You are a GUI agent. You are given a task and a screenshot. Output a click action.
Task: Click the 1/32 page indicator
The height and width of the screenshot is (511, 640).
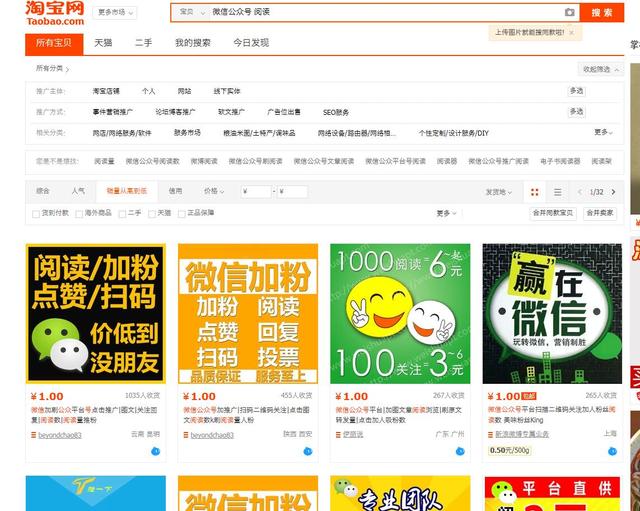[596, 192]
